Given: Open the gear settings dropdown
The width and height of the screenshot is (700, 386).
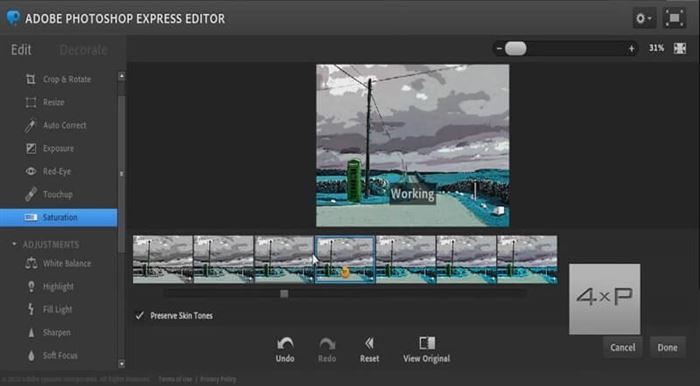Looking at the screenshot, I should point(644,18).
